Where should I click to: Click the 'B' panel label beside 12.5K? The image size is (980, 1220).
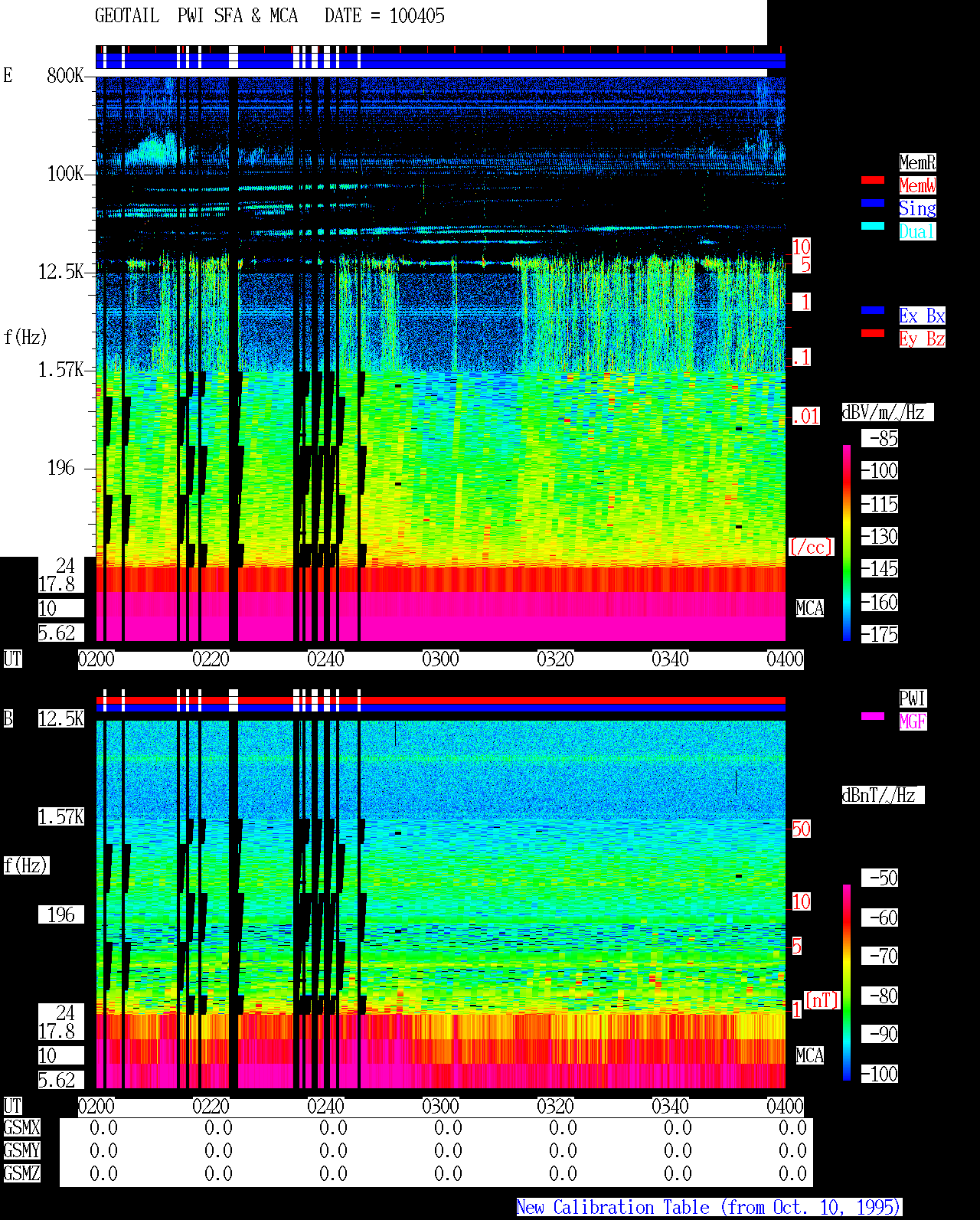(8, 718)
